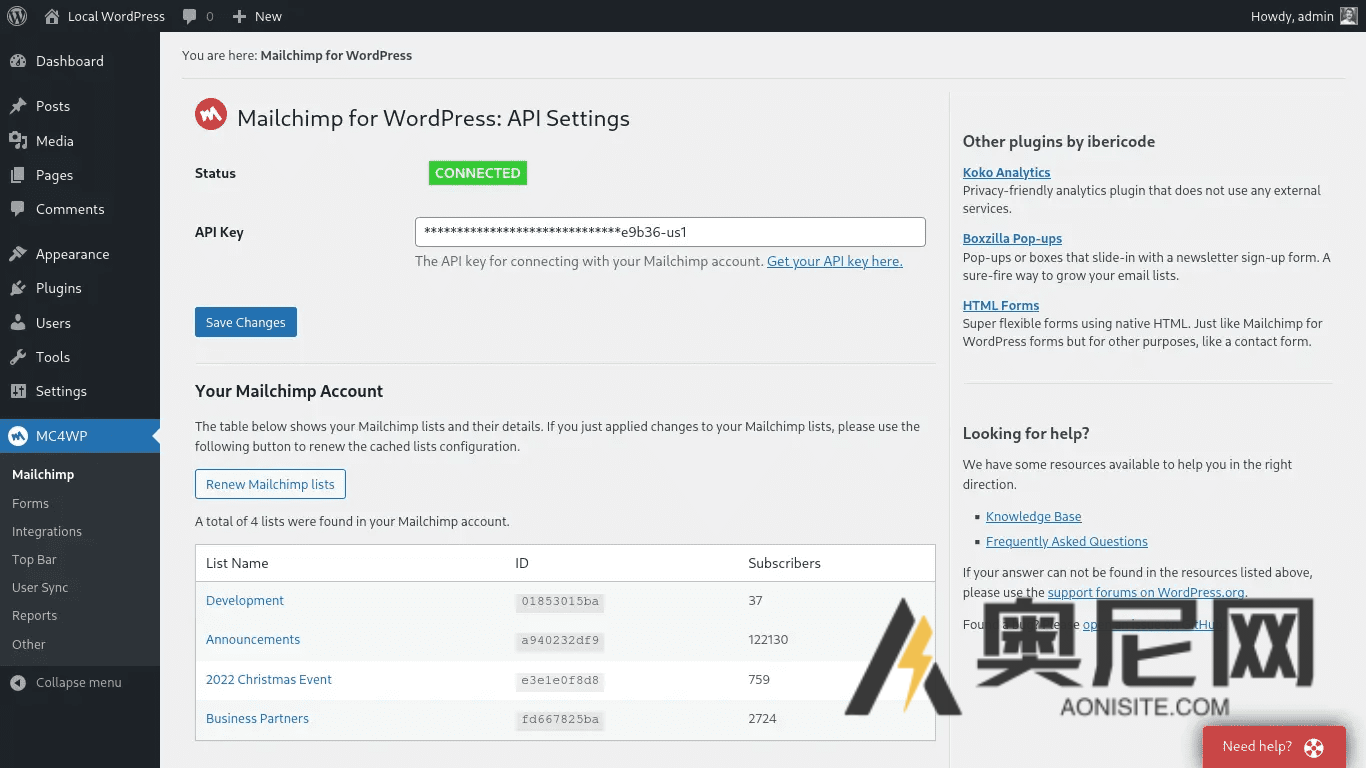1366x768 pixels.
Task: Open the Local WordPress site home icon
Action: pos(52,16)
